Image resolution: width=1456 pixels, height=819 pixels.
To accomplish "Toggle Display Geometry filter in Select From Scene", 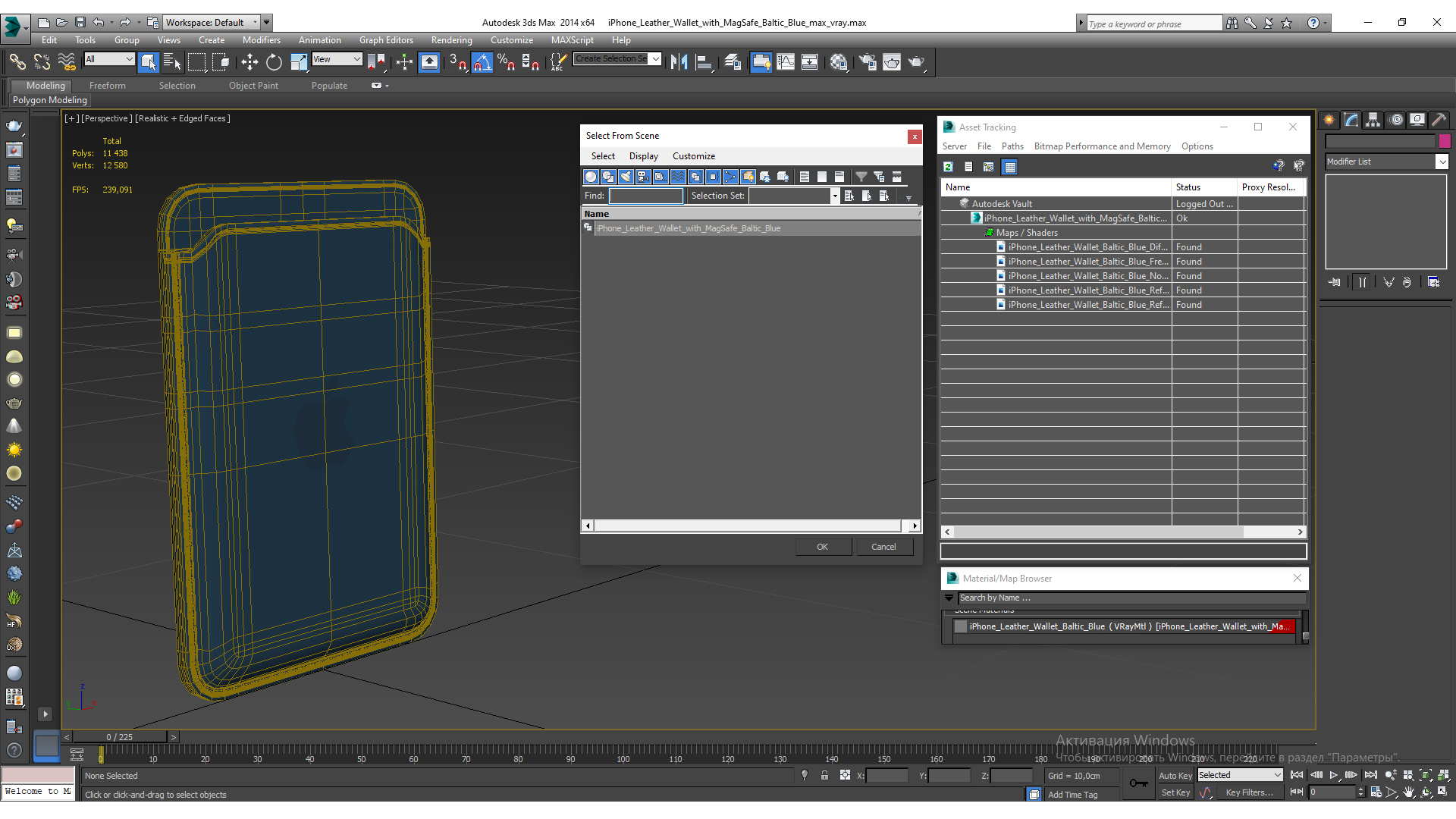I will point(591,177).
